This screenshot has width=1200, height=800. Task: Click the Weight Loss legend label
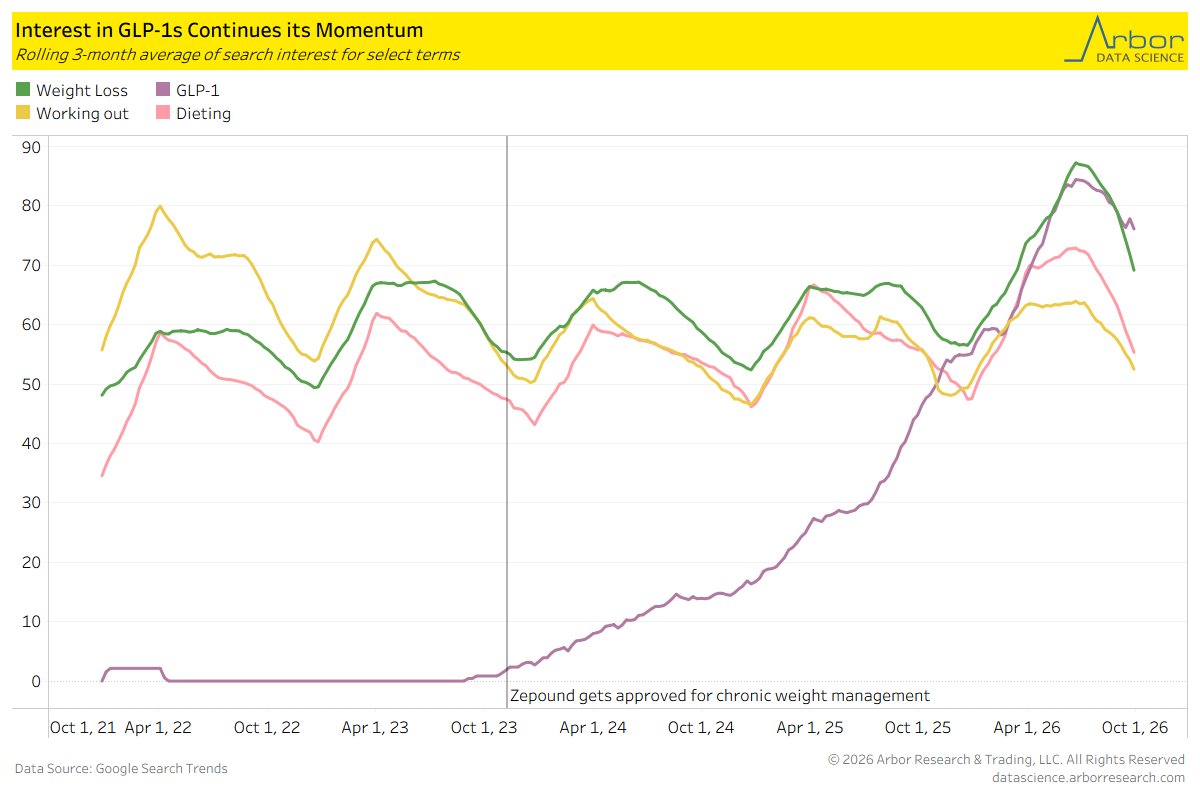pos(82,90)
